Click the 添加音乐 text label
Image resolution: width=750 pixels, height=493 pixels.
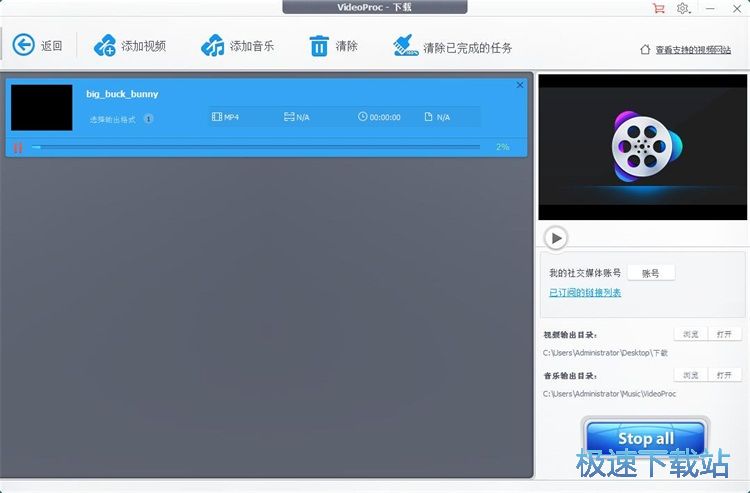(x=252, y=46)
